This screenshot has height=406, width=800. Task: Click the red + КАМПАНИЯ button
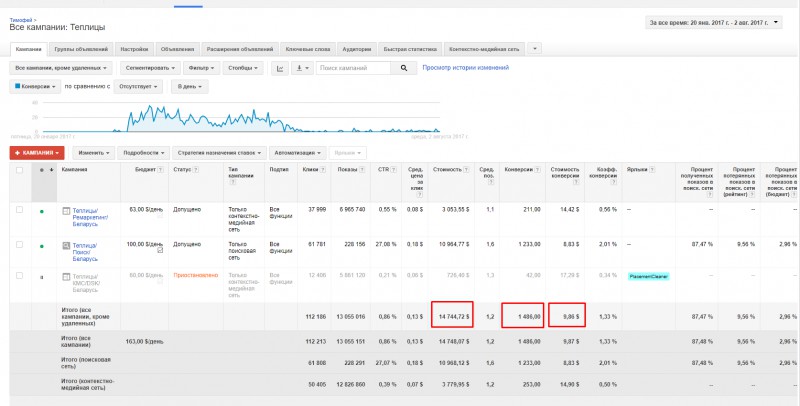(37, 153)
